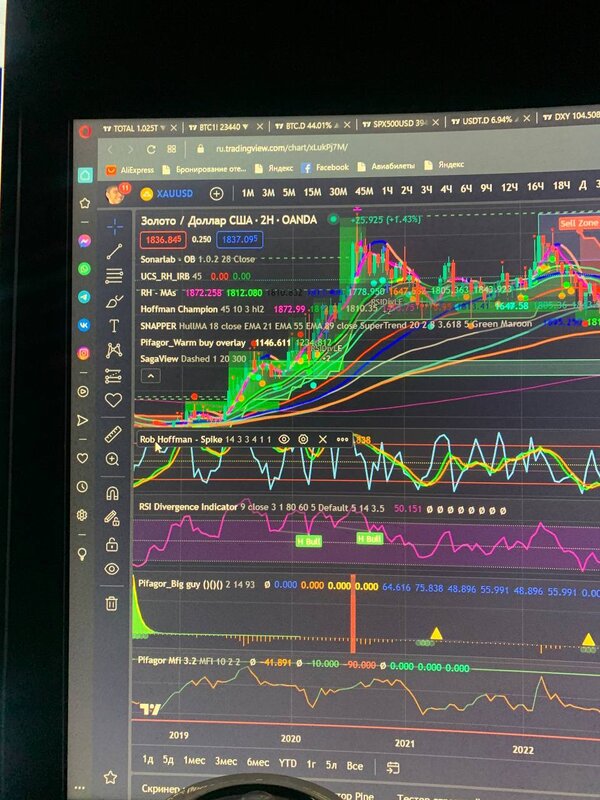Screen dimensions: 600x800
Task: Open Telegram in Opera sidebar
Action: (x=84, y=296)
